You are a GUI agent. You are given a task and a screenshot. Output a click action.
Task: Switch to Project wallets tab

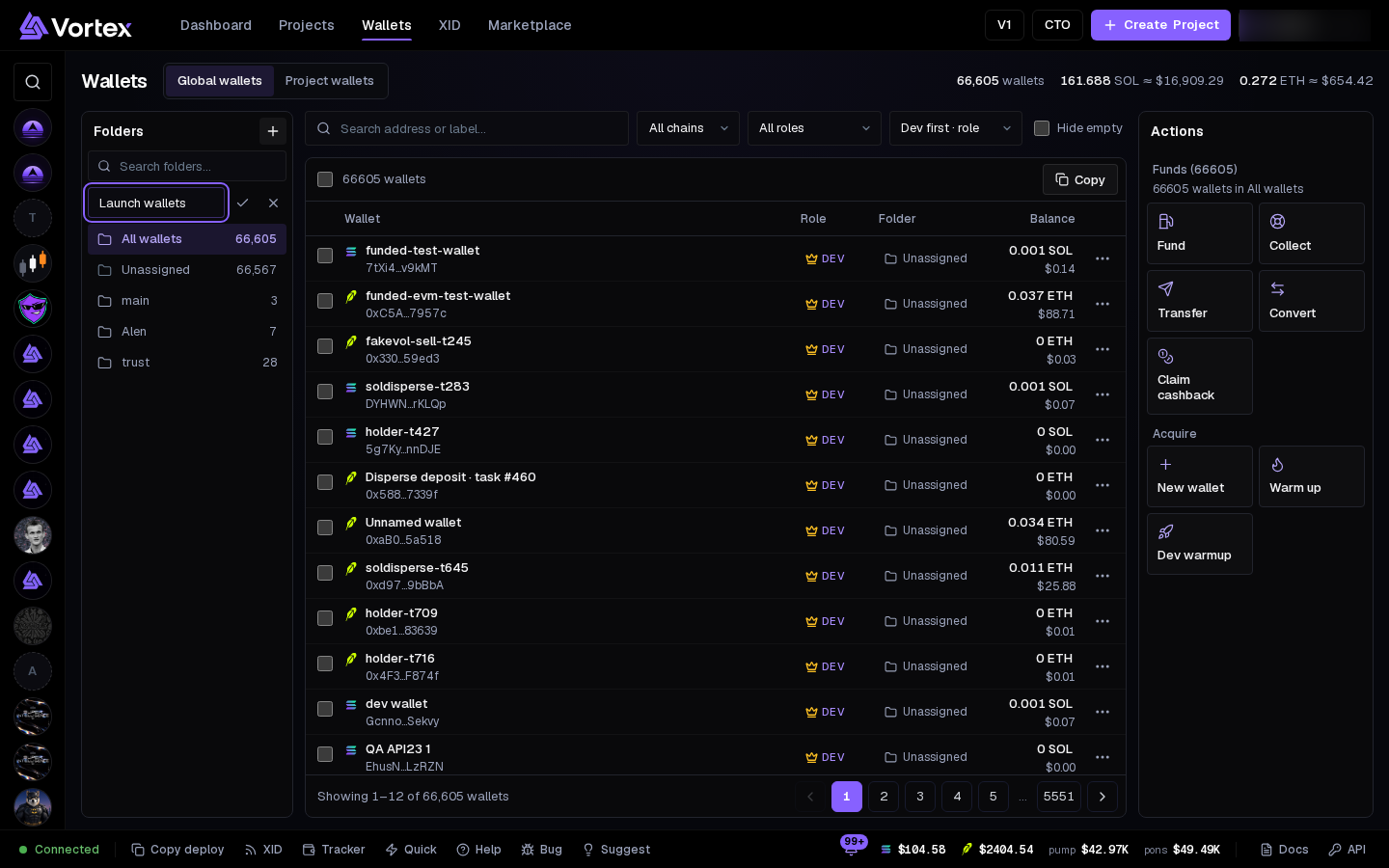pyautogui.click(x=329, y=81)
